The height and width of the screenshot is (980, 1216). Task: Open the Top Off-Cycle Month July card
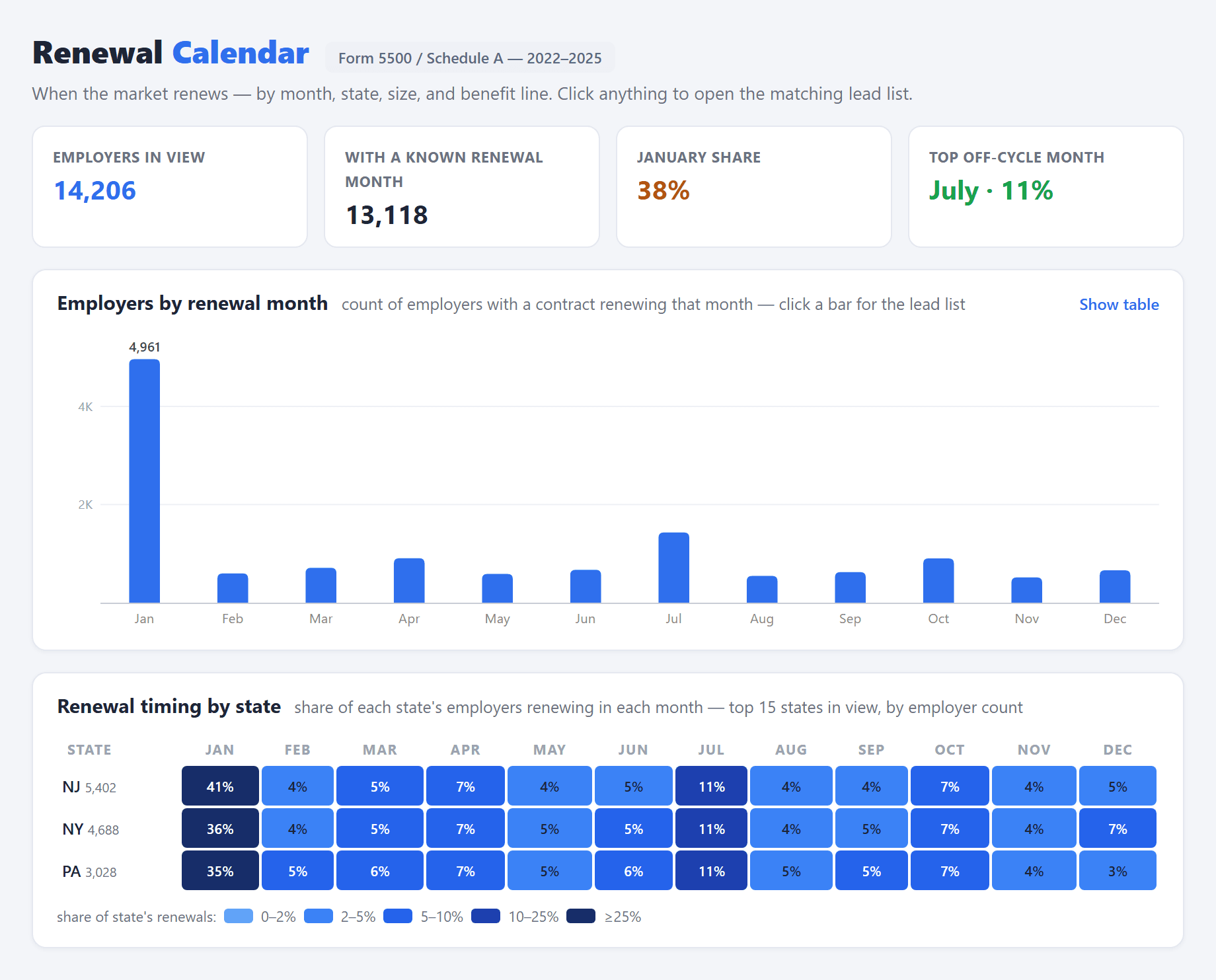(1046, 187)
